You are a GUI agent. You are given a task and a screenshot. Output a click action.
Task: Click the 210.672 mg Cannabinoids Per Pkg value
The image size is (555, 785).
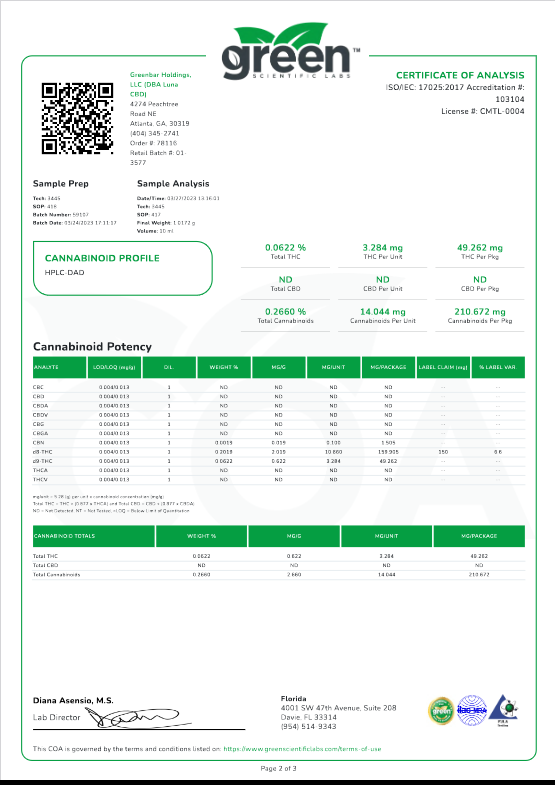coord(479,311)
